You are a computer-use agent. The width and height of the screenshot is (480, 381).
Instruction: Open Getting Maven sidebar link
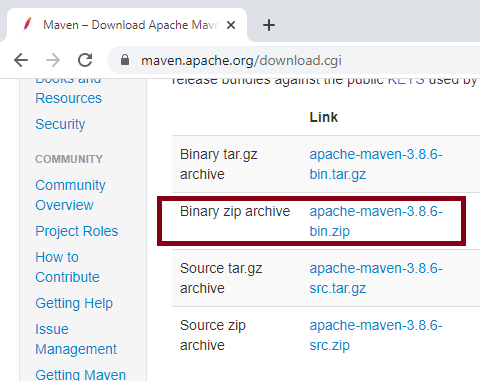[x=81, y=375]
